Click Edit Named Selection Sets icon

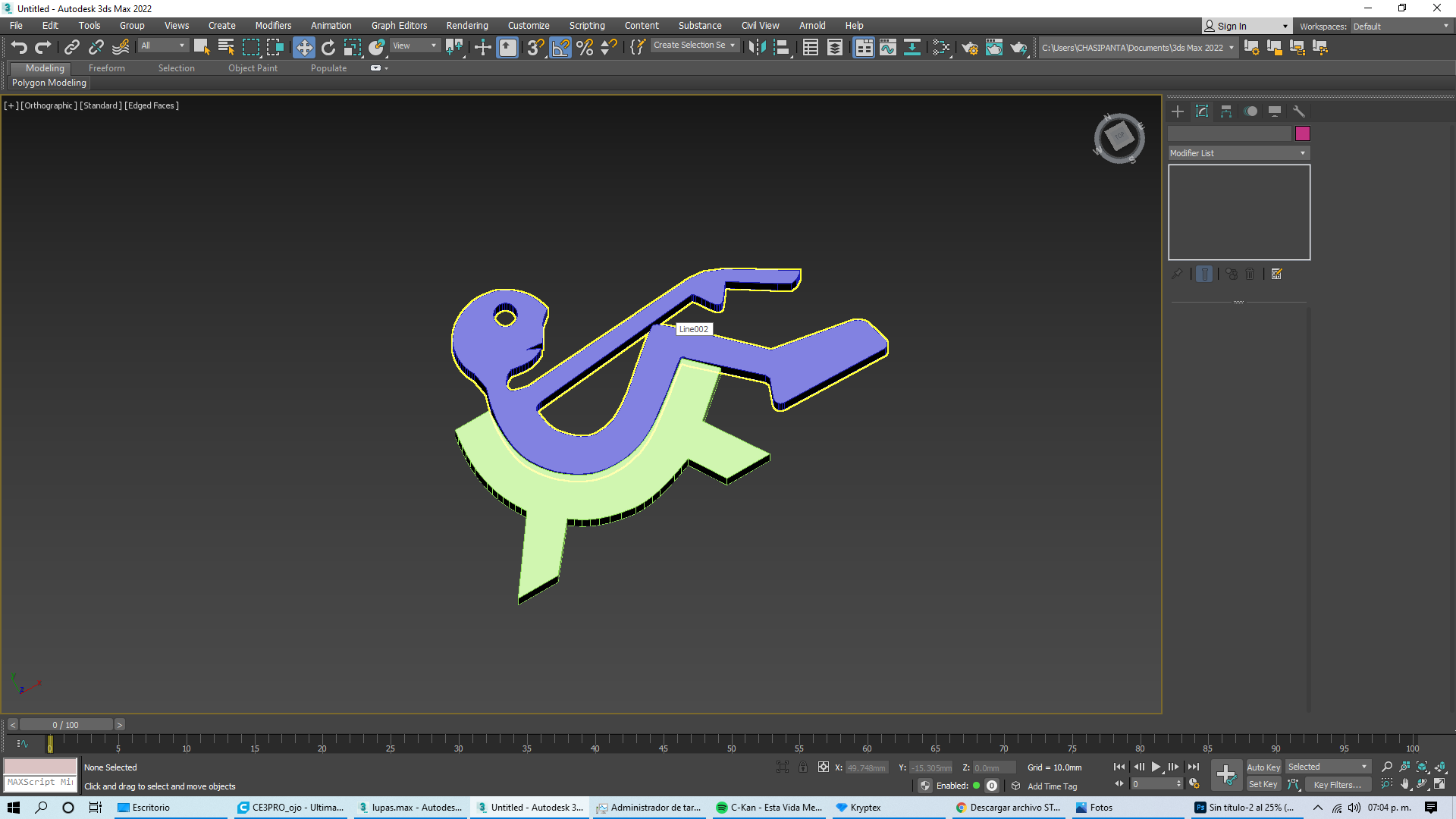click(x=638, y=48)
